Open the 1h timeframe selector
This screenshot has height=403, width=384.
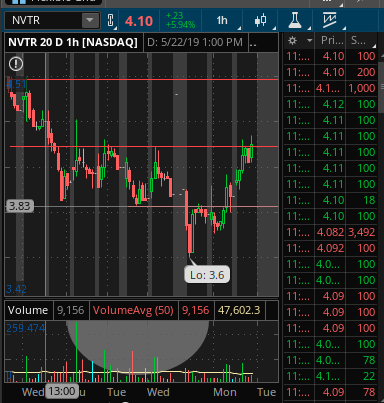coord(222,21)
